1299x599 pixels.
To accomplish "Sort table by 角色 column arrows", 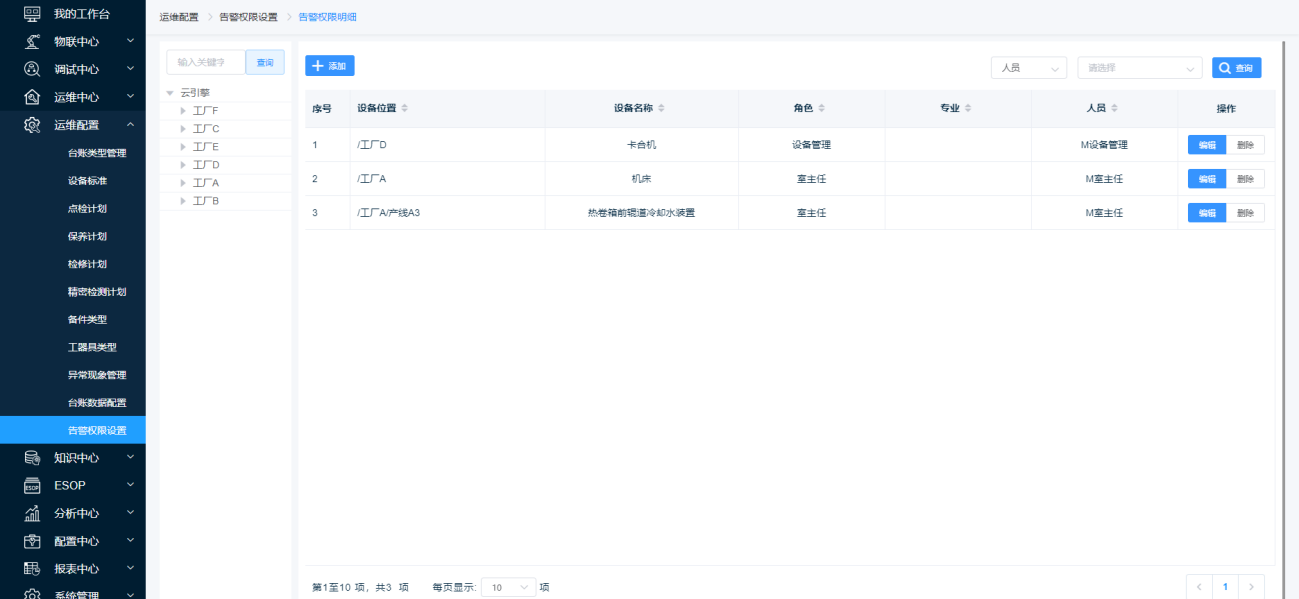I will [821, 108].
